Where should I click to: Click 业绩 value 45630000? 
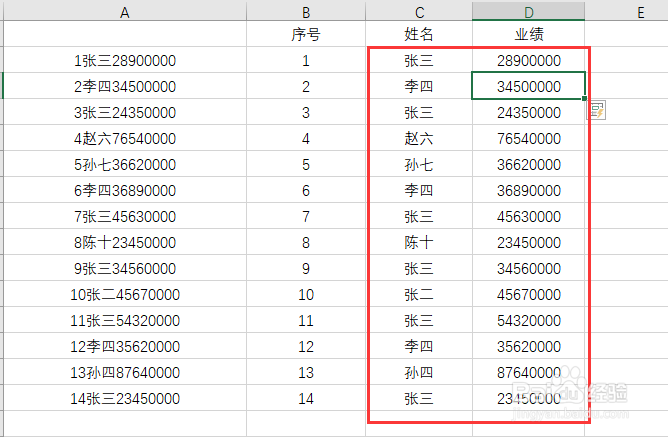(x=529, y=216)
